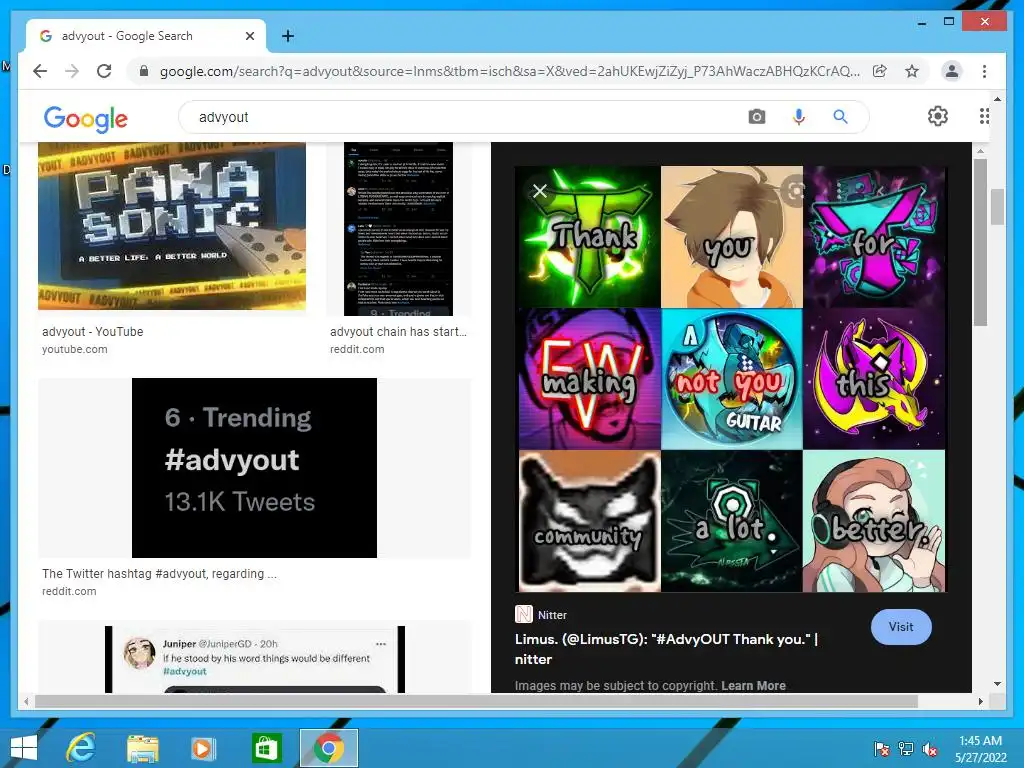The width and height of the screenshot is (1024, 768).
Task: Reload the current page
Action: (104, 71)
